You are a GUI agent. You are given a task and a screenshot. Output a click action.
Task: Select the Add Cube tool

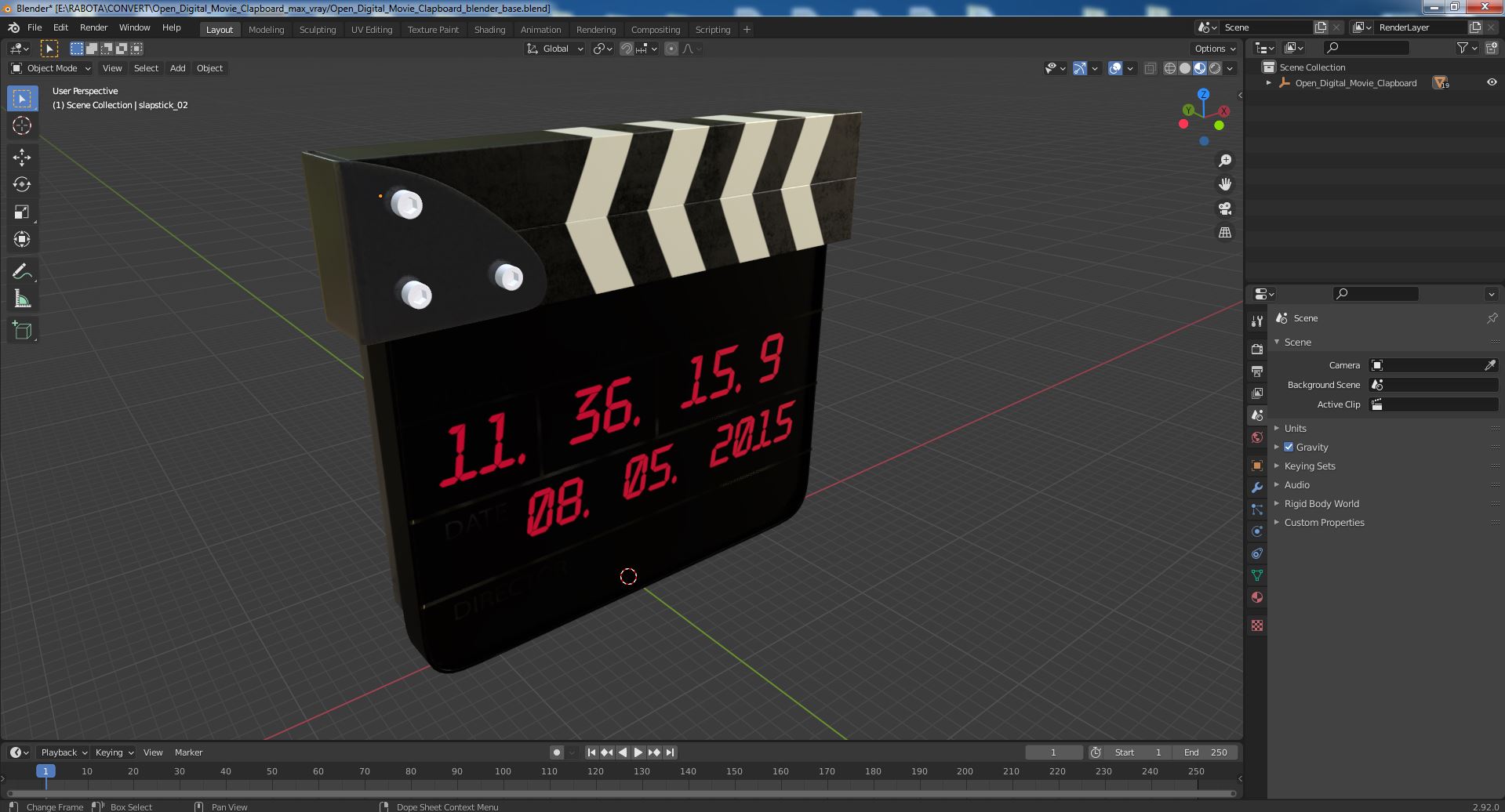point(22,331)
